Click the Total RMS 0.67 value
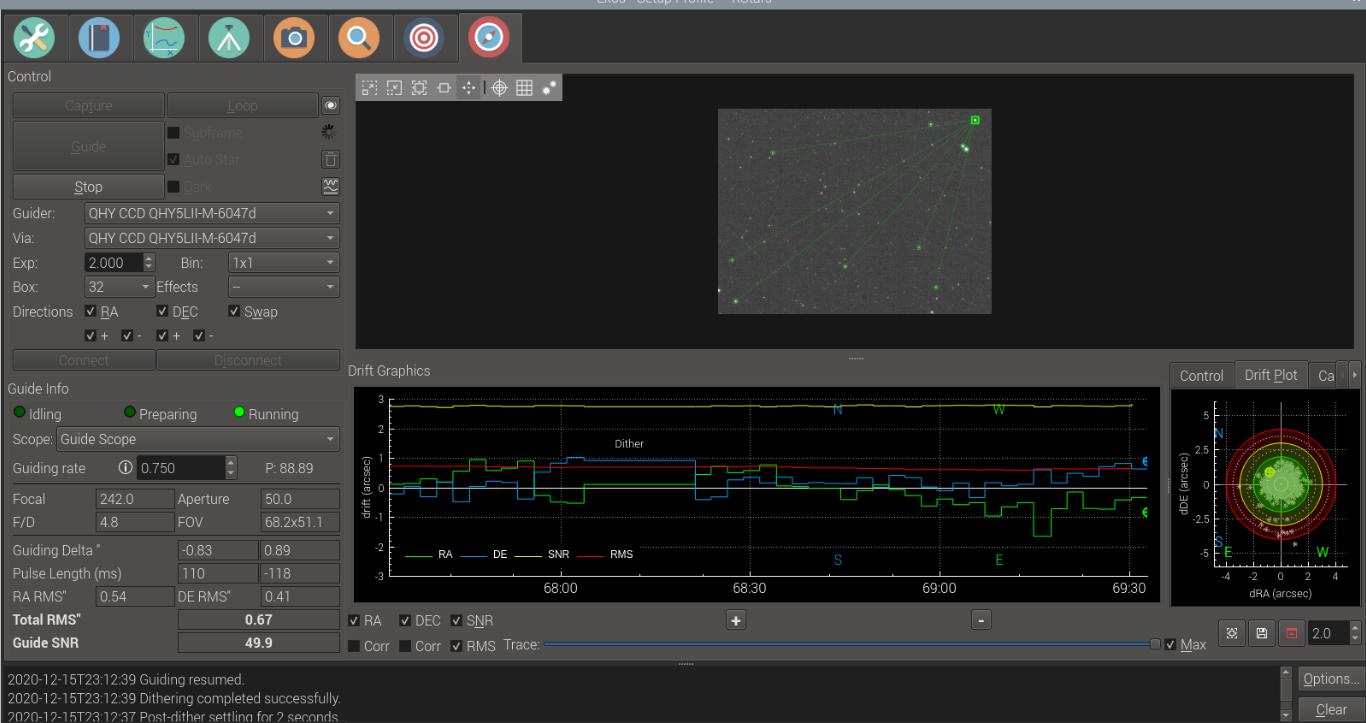Screen dimensions: 1366x723 point(259,620)
